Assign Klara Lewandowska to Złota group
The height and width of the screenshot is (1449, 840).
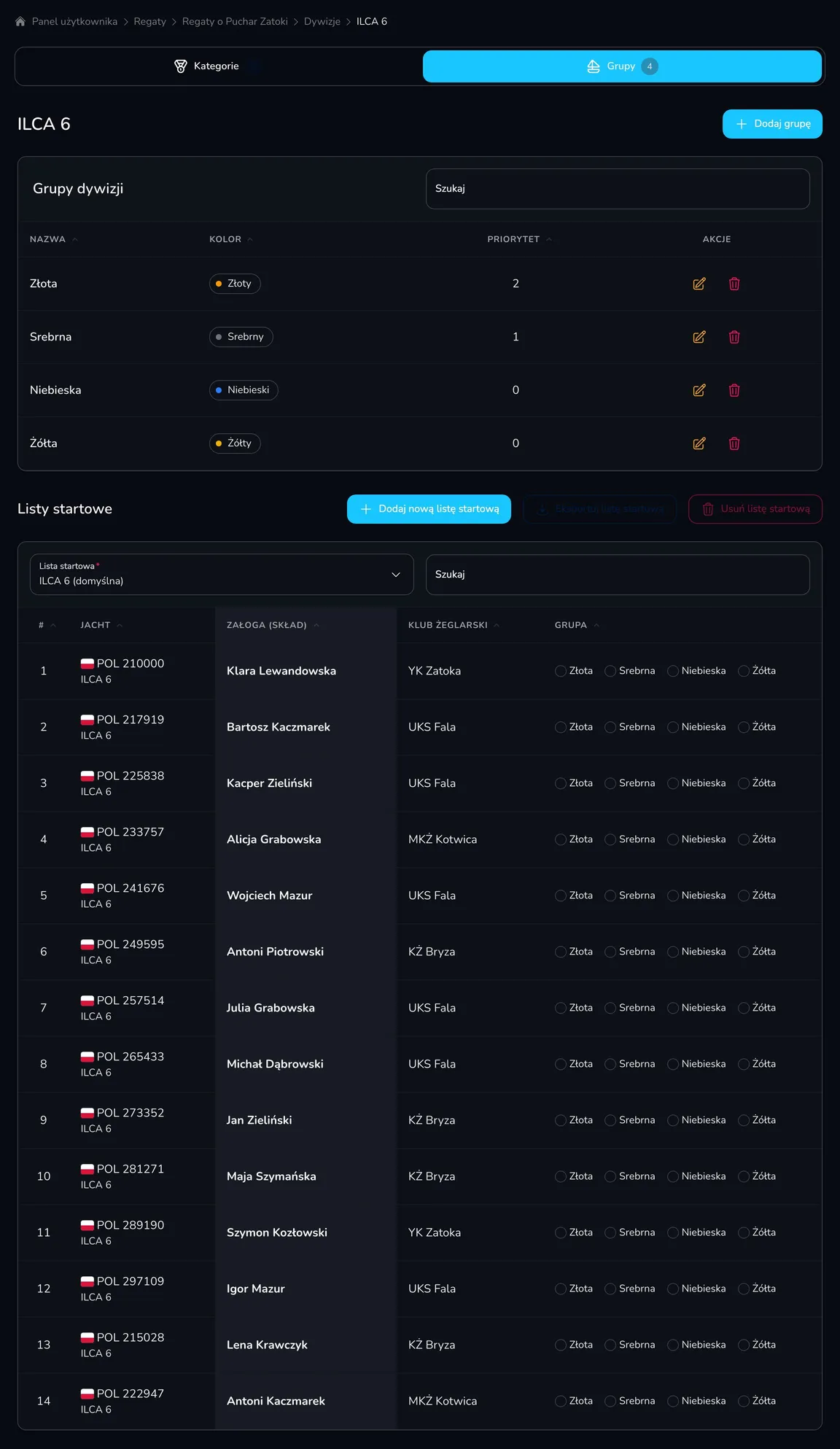tap(560, 671)
